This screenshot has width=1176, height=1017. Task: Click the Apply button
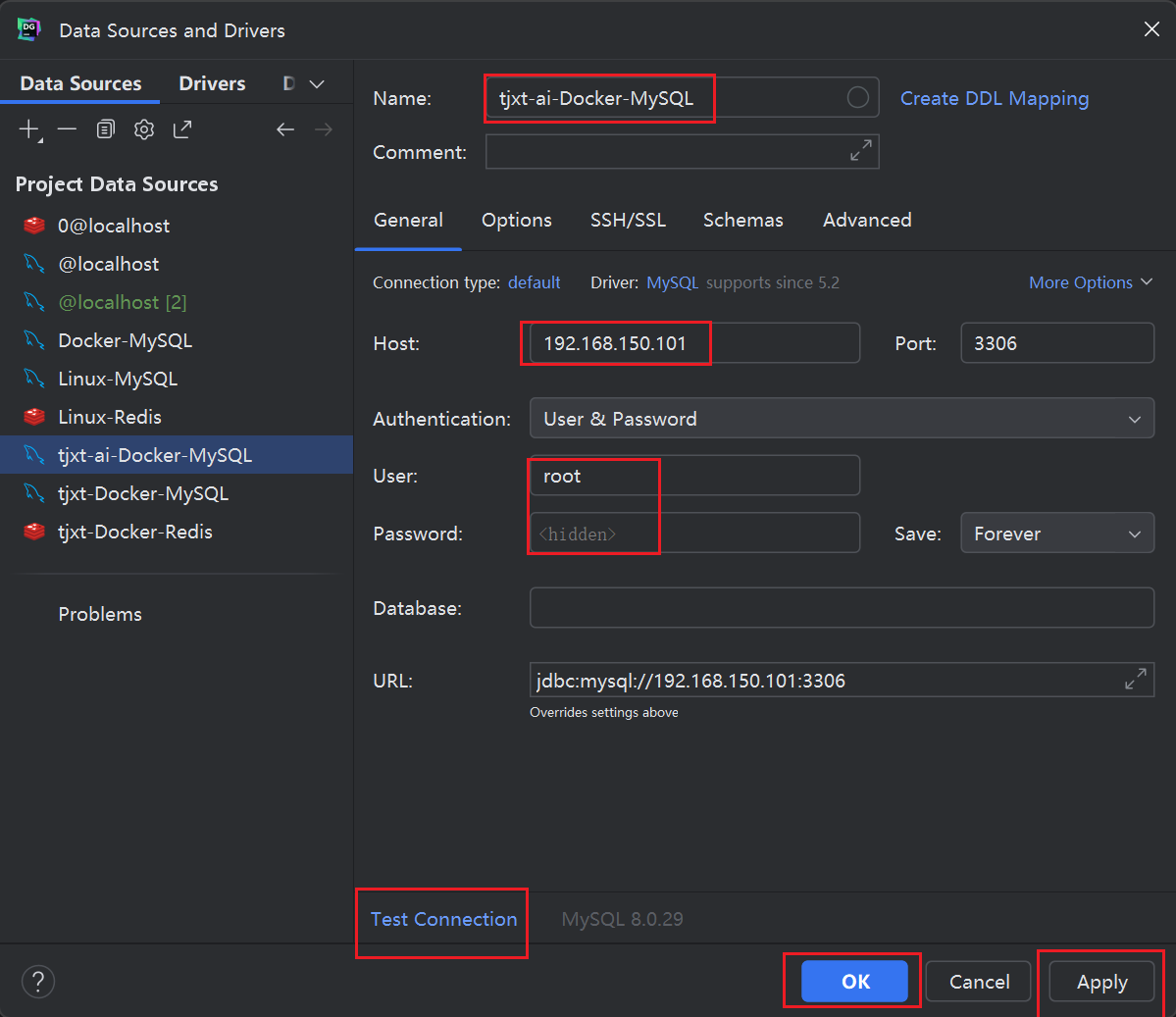pos(1101,981)
